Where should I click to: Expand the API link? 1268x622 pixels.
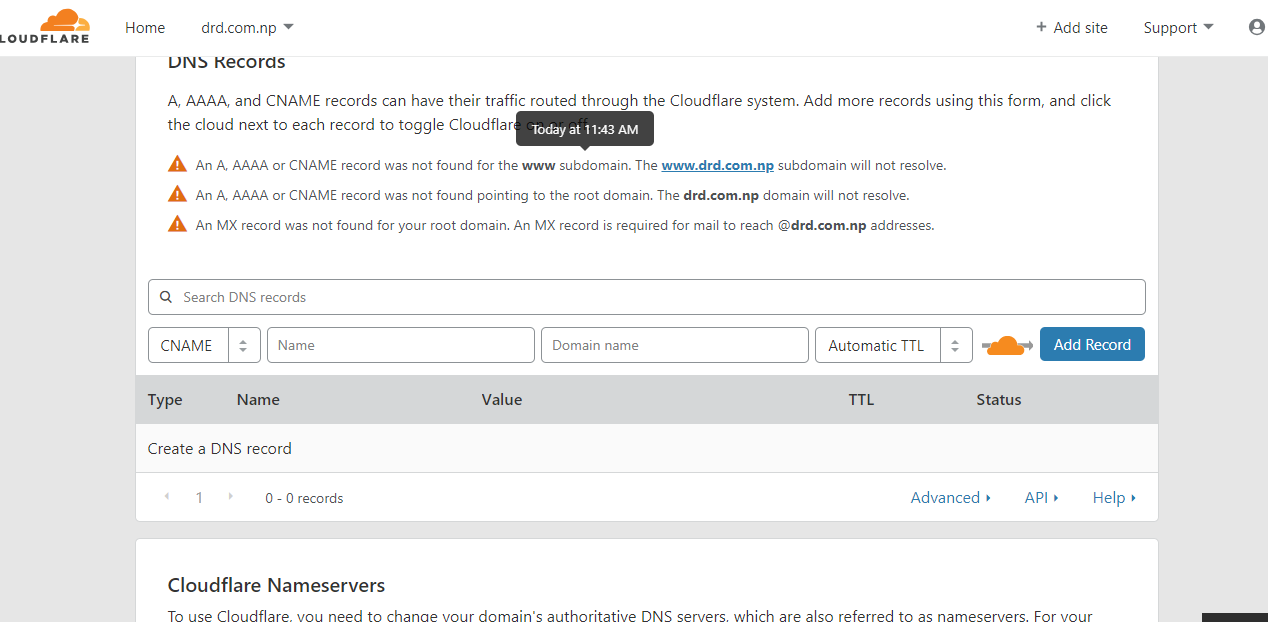point(1041,497)
